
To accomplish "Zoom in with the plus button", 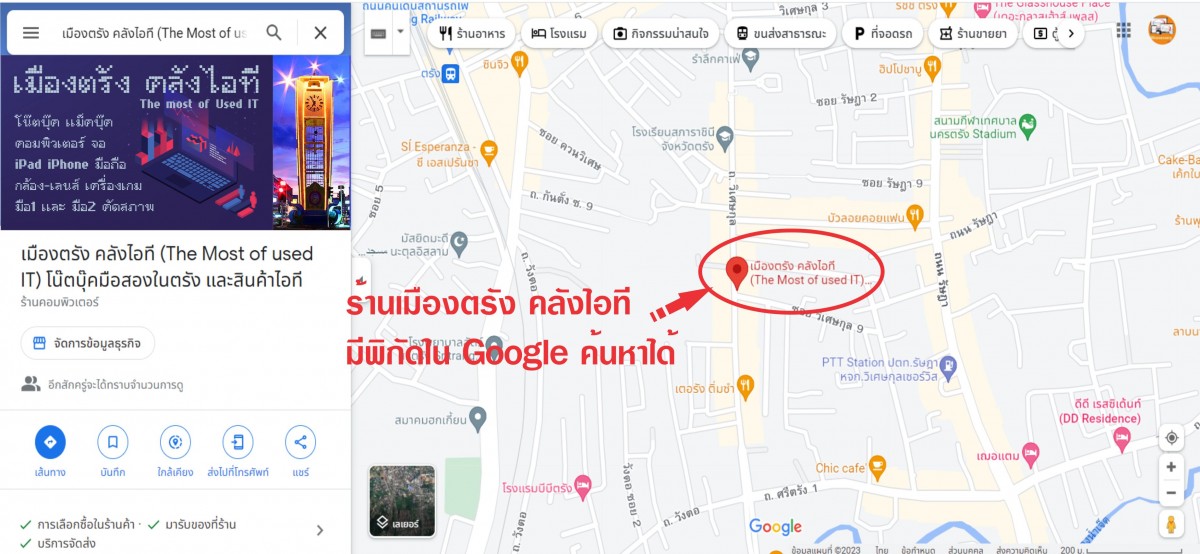I will coord(1171,467).
